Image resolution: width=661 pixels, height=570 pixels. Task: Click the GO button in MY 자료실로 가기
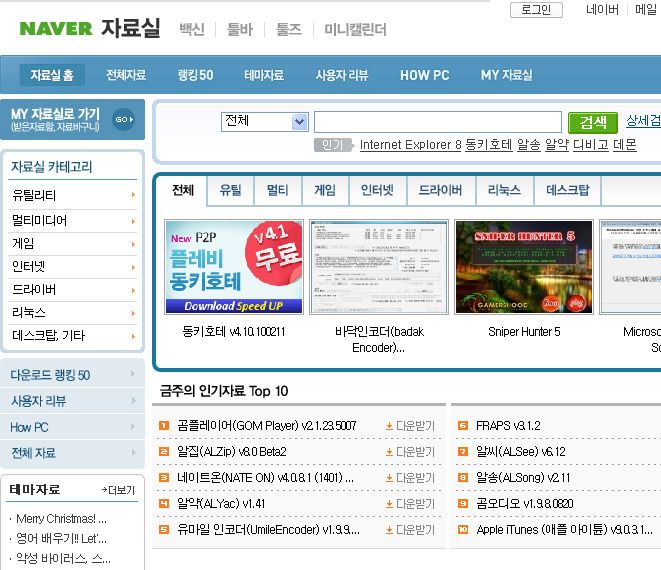[124, 119]
